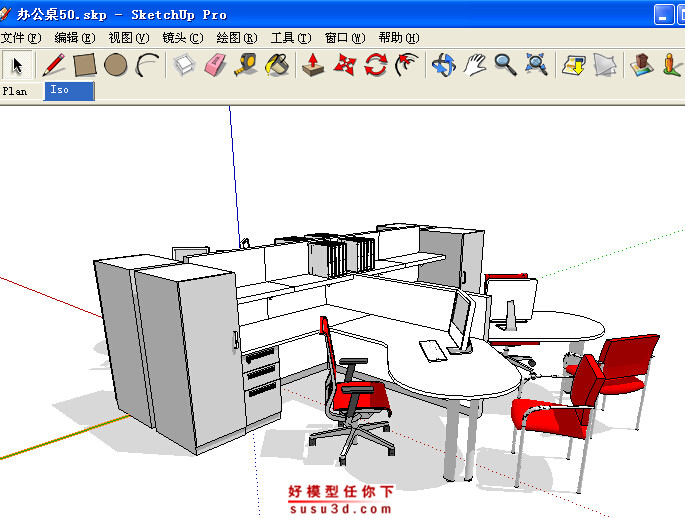Open the 工具(T) menu
This screenshot has height=518, width=685.
pos(291,38)
